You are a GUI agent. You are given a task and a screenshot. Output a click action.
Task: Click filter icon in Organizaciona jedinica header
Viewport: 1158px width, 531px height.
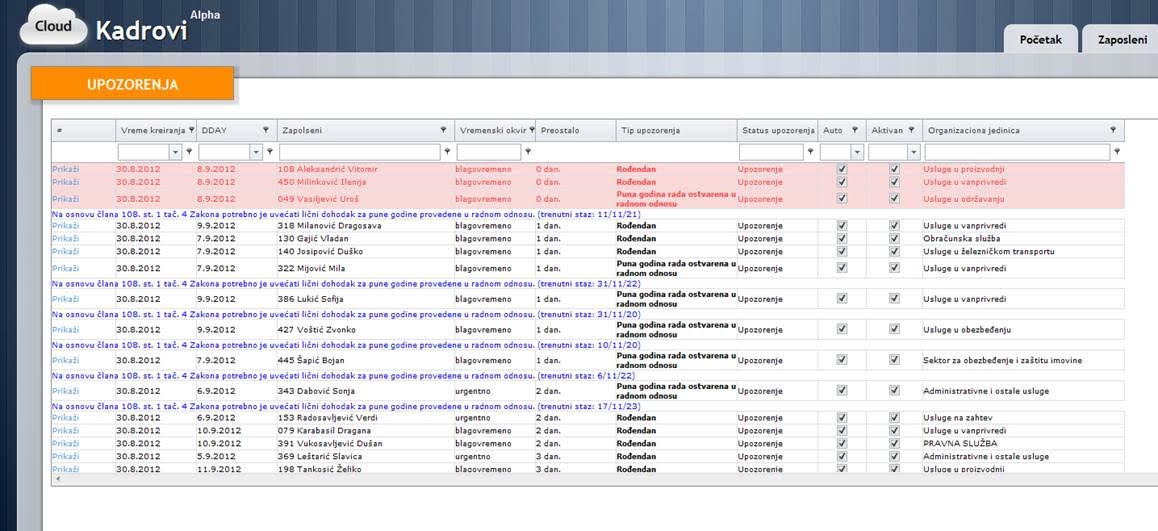coord(1113,130)
